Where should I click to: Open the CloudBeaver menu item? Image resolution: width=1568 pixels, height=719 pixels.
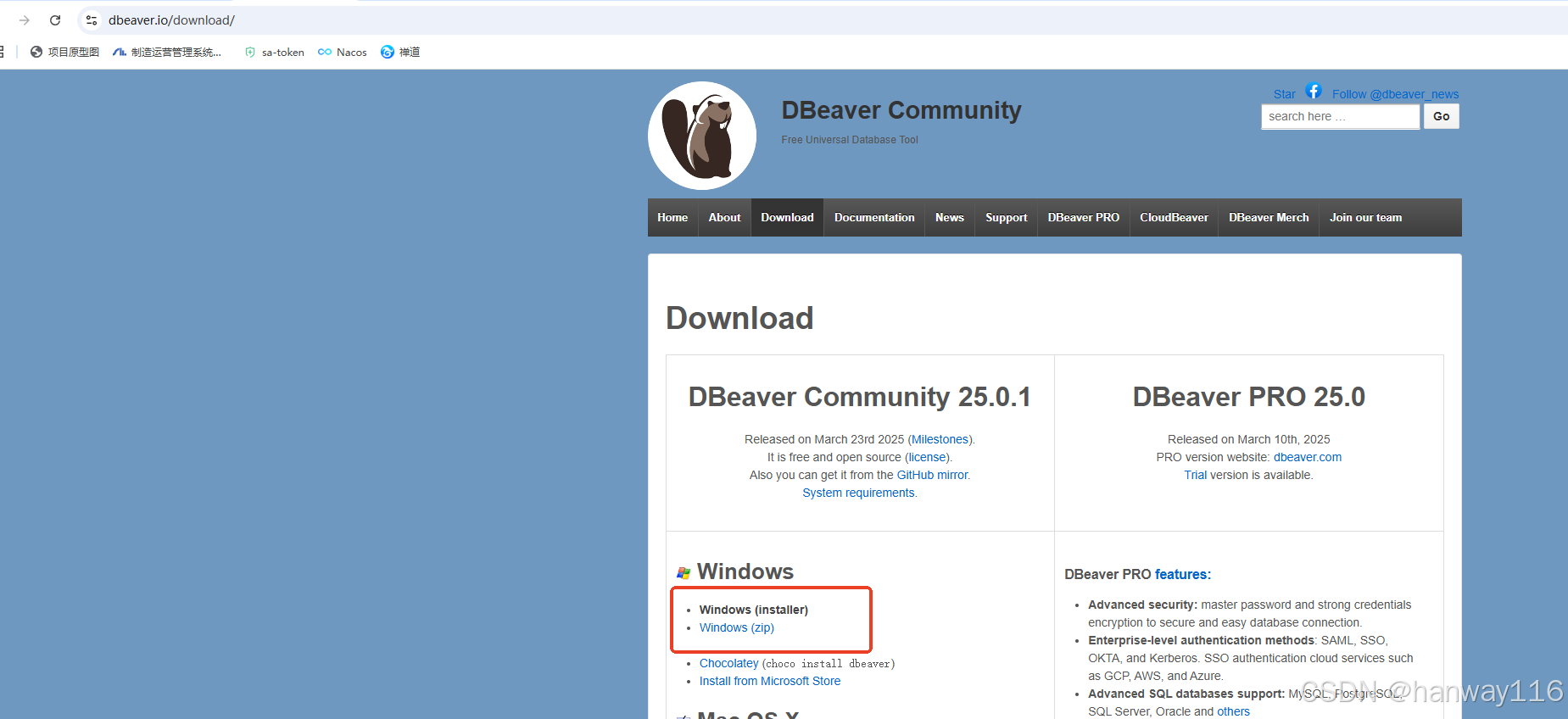point(1174,218)
